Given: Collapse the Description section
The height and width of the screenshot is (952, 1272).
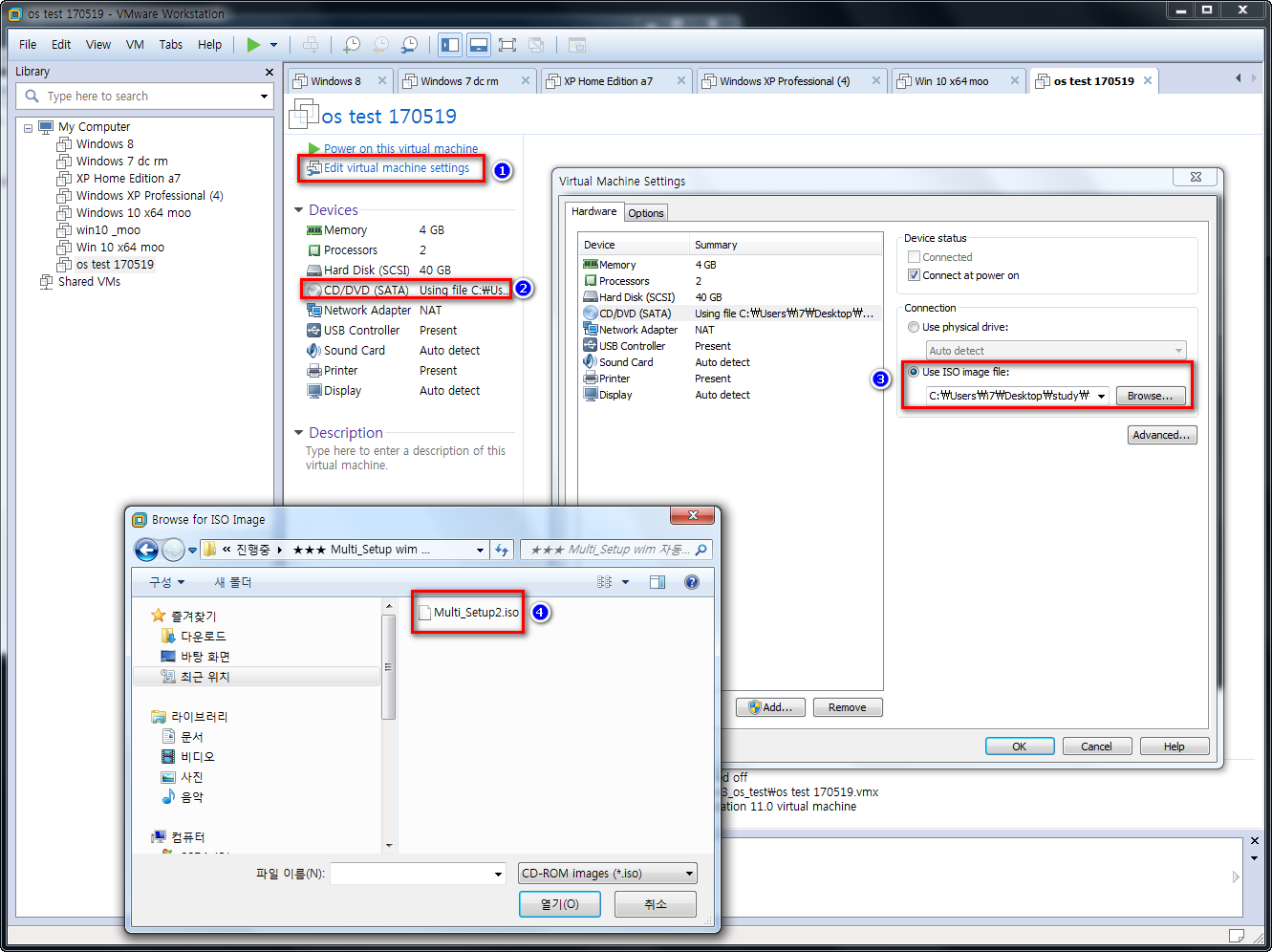Looking at the screenshot, I should pos(299,433).
